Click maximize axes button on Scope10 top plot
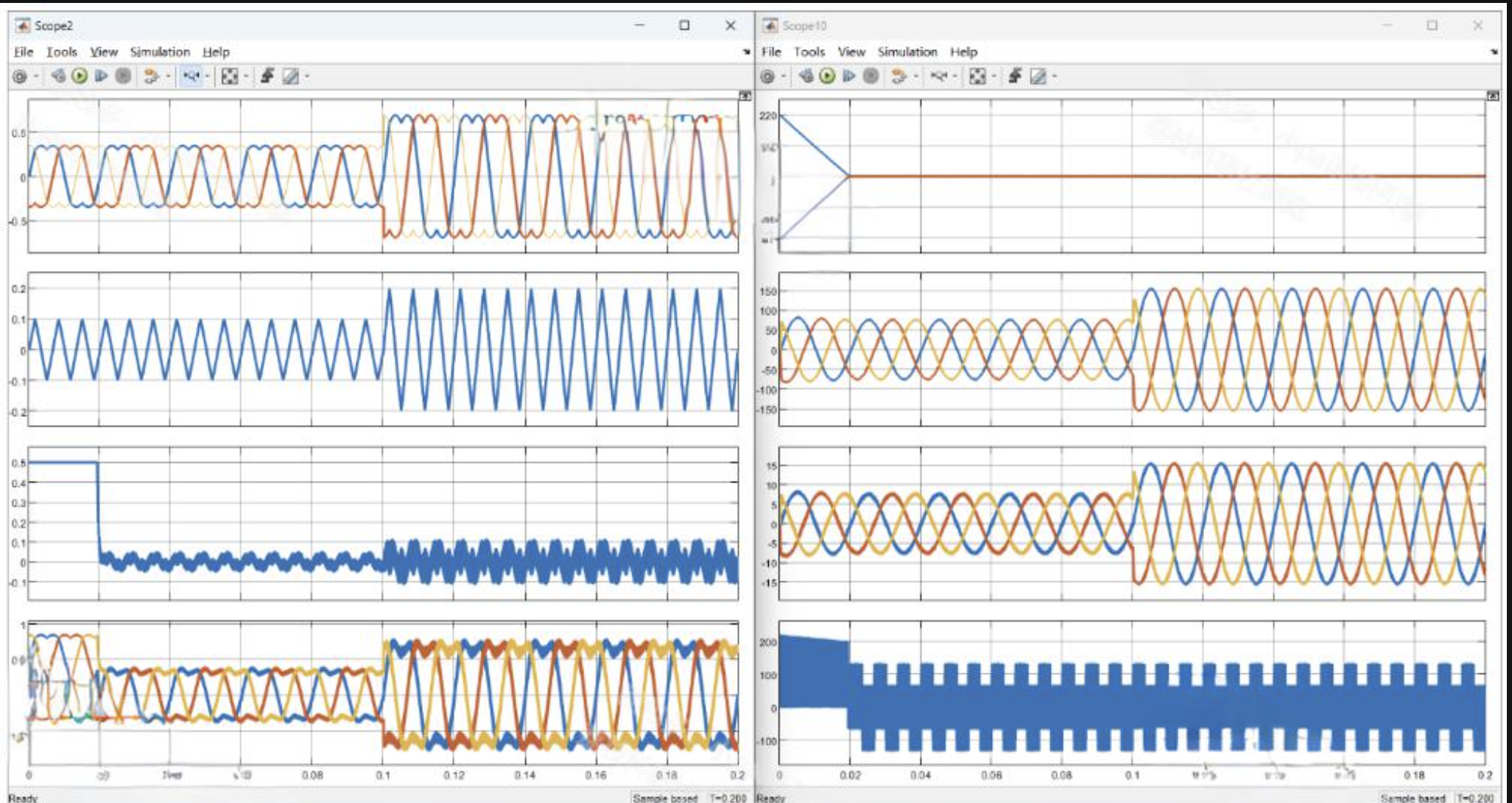Viewport: 1512px width, 803px height. 1493,96
